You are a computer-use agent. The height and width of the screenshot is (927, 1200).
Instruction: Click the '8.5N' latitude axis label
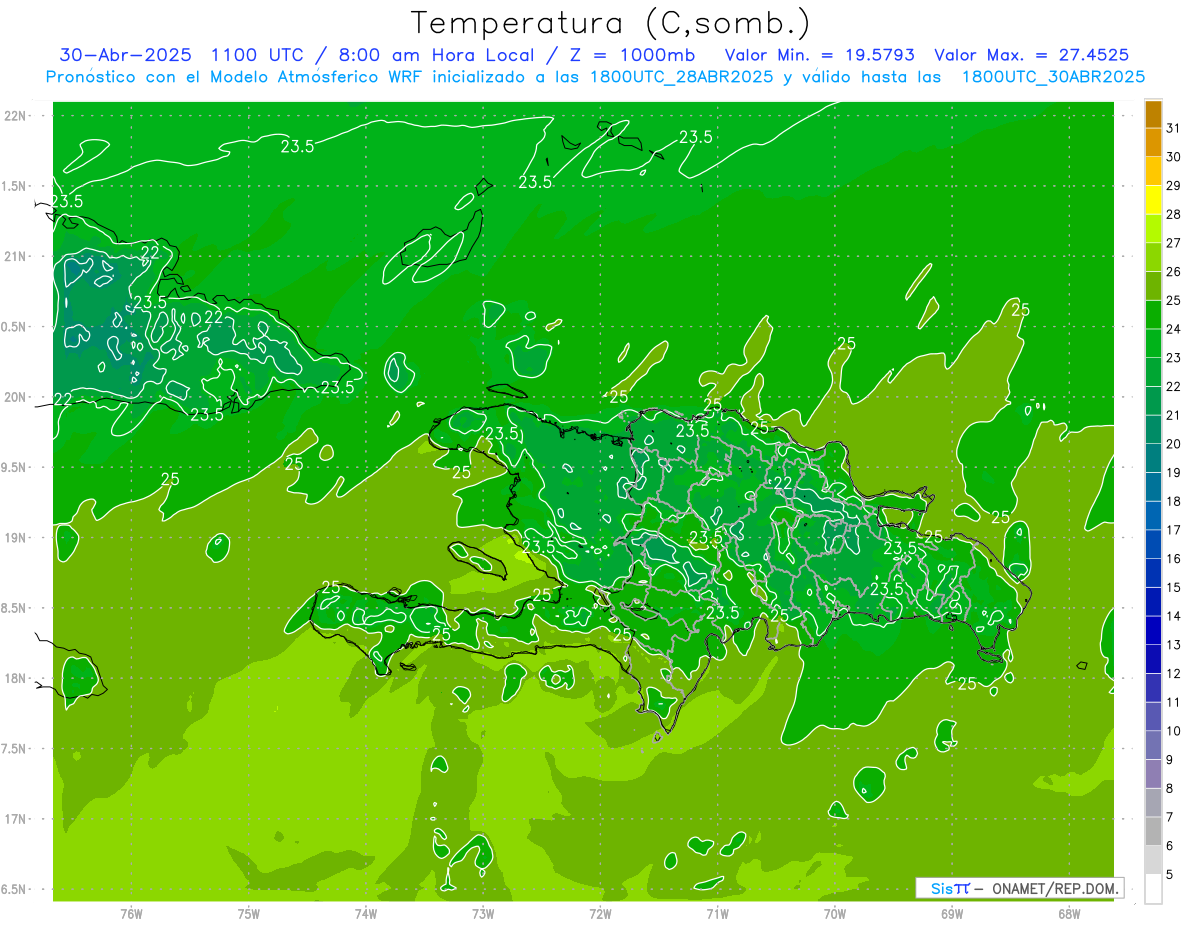coord(15,608)
